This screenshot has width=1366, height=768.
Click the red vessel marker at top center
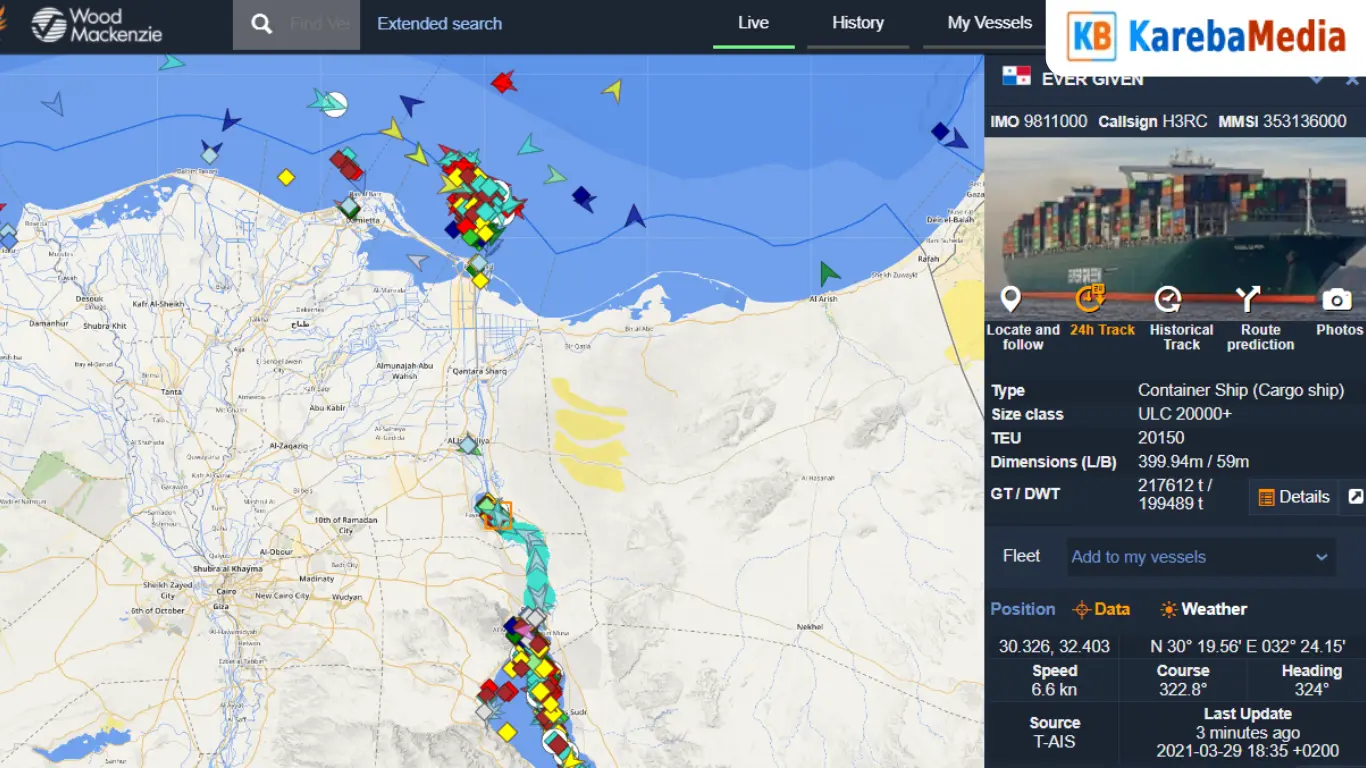(504, 82)
